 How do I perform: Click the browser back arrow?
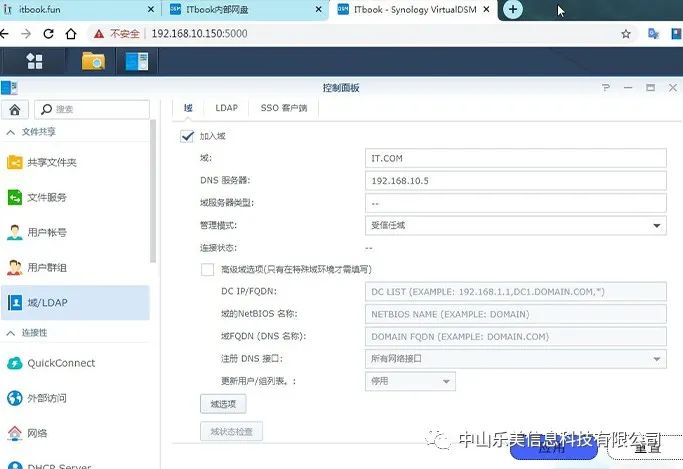click(4, 34)
